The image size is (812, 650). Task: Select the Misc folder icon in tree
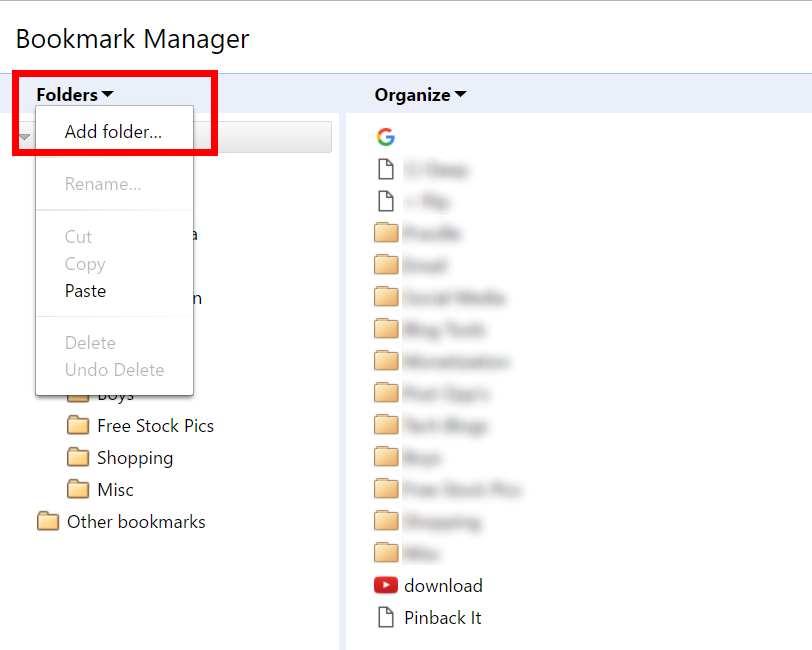click(78, 489)
